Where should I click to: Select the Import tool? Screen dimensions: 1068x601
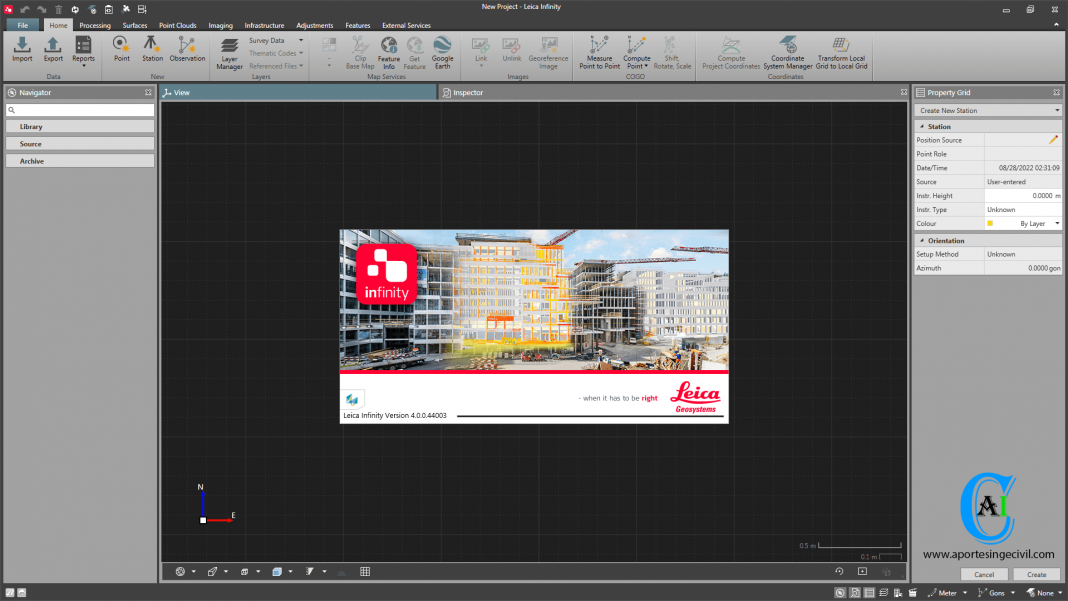[21, 52]
